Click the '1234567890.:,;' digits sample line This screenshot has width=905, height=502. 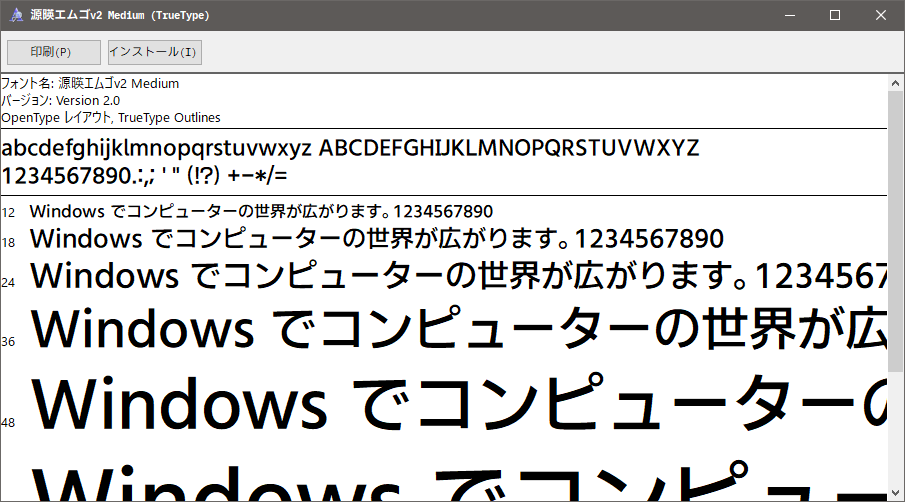pyautogui.click(x=144, y=175)
